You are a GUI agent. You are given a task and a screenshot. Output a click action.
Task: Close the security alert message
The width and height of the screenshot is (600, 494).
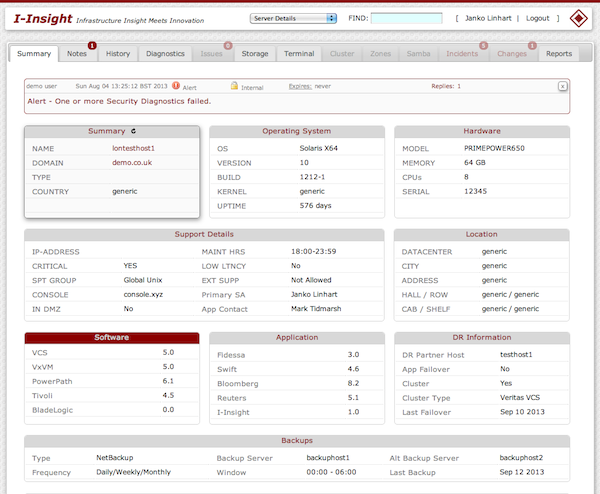click(563, 87)
